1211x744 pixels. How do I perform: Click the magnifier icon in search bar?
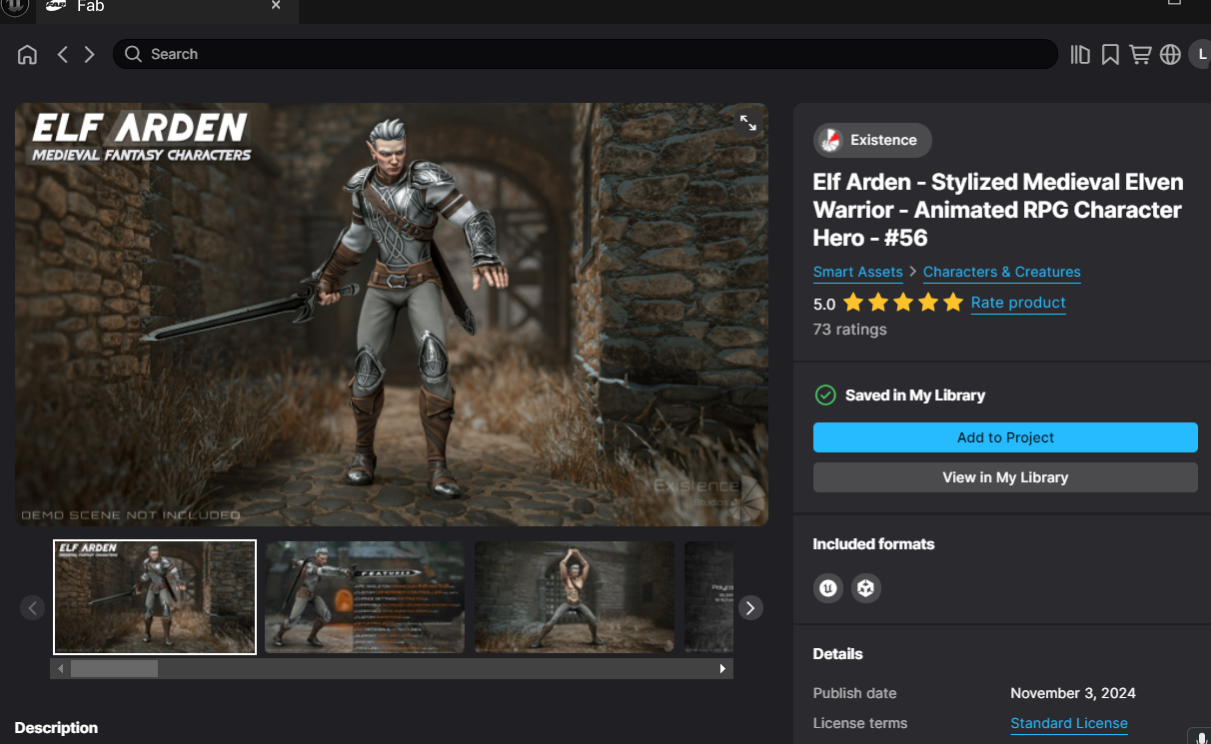coord(133,54)
